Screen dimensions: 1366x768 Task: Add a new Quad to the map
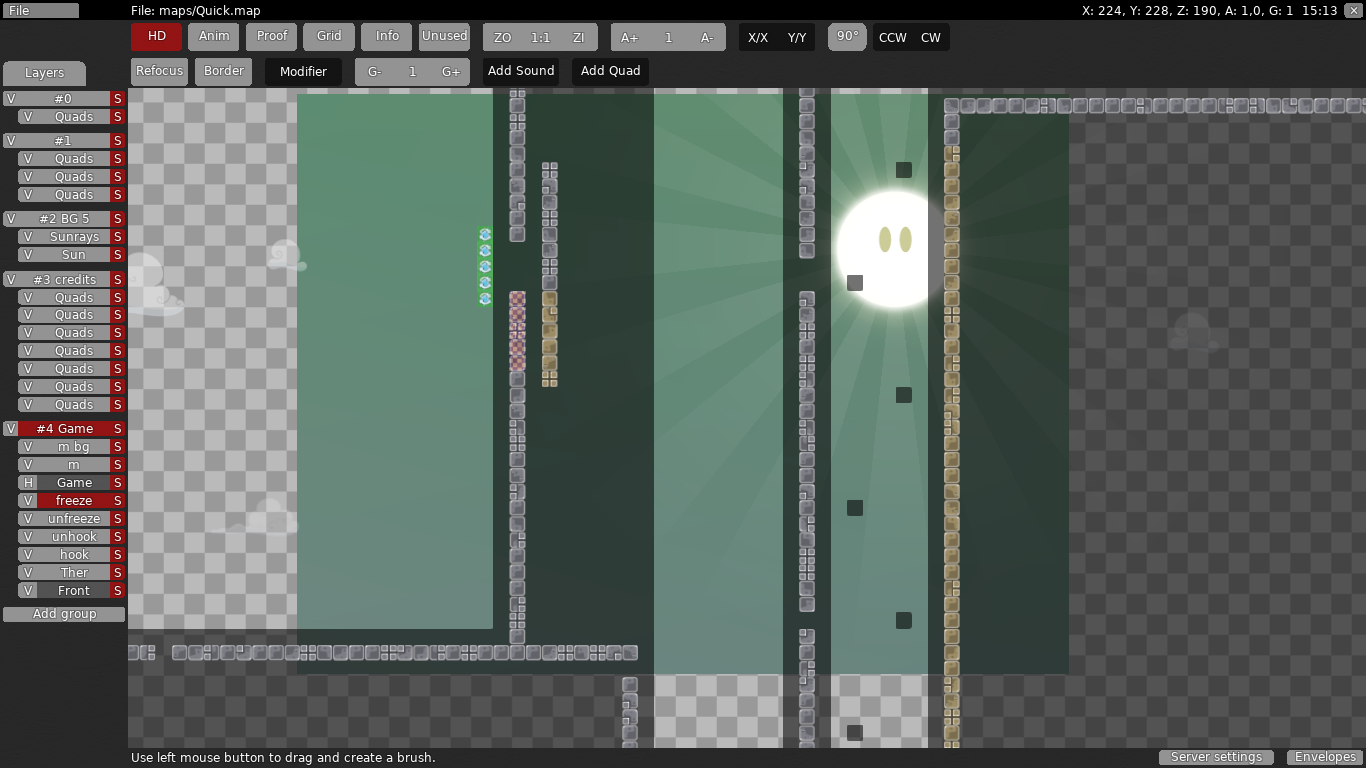(x=609, y=71)
